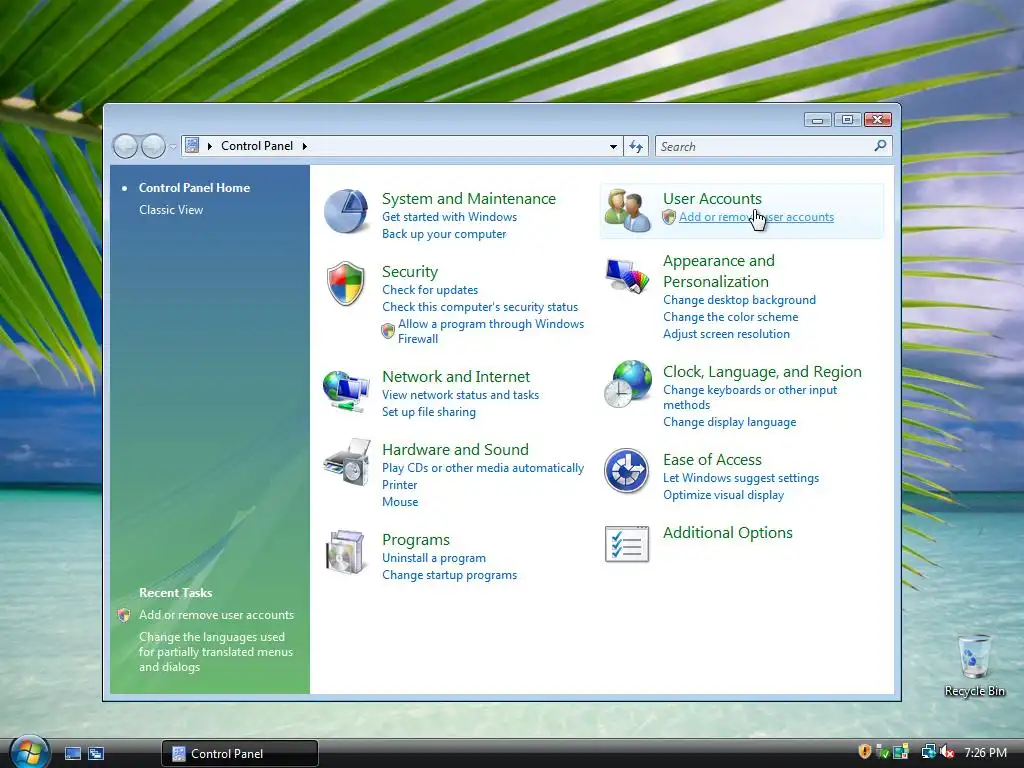
Task: Open Hardware and Sound heading
Action: point(455,450)
